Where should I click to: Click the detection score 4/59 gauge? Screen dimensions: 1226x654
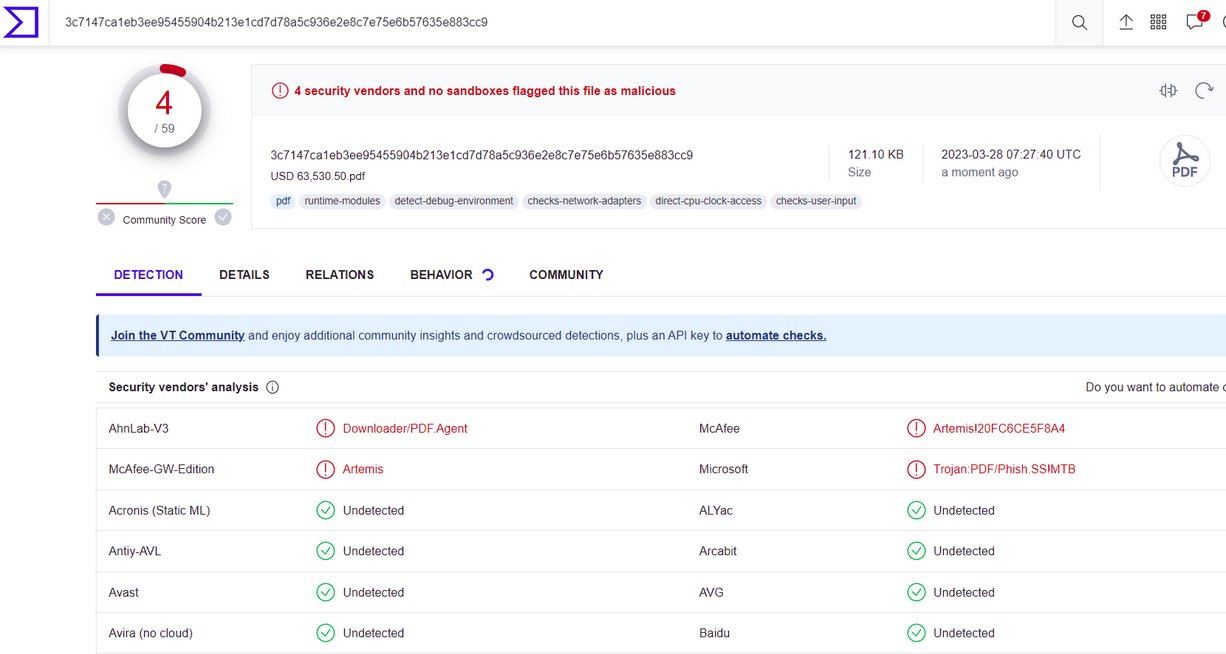pyautogui.click(x=164, y=110)
